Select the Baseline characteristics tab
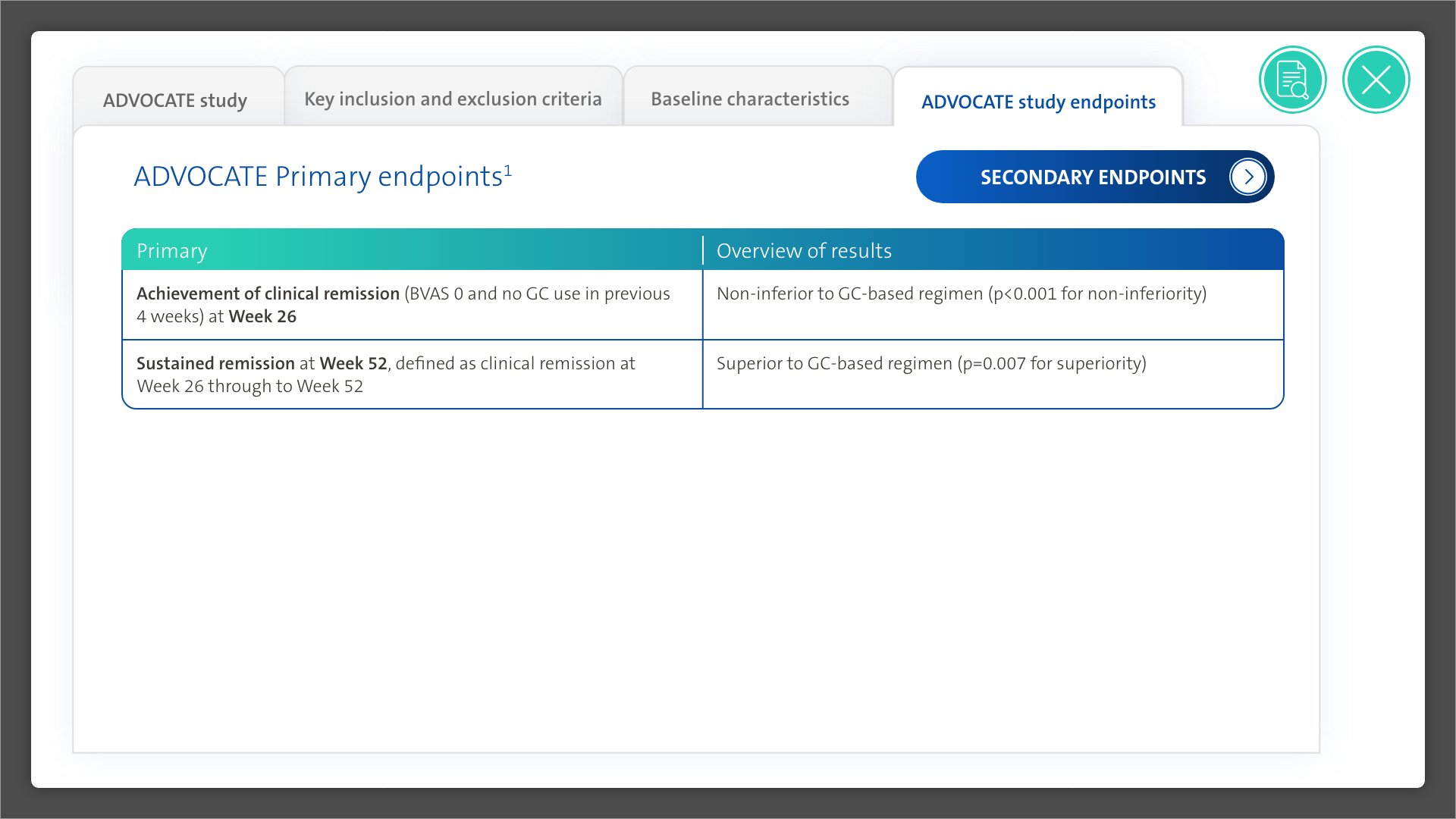The height and width of the screenshot is (819, 1456). click(x=749, y=99)
